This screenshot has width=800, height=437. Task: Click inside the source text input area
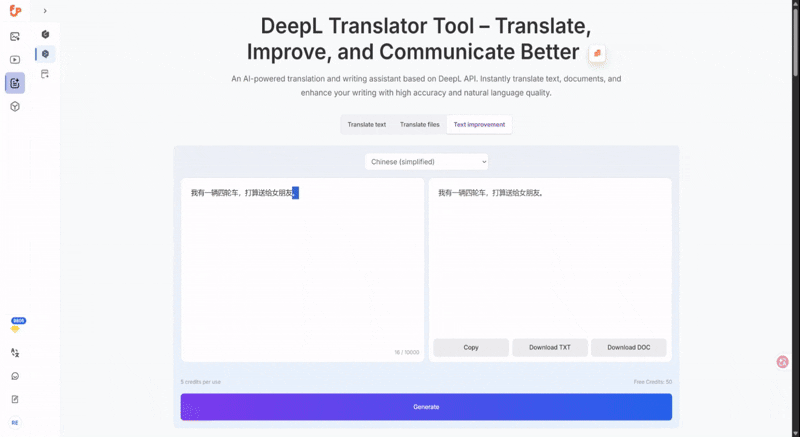pos(302,270)
